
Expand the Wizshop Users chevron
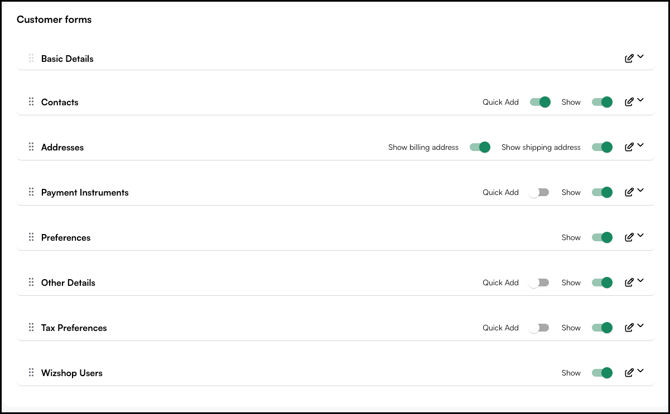coord(641,371)
